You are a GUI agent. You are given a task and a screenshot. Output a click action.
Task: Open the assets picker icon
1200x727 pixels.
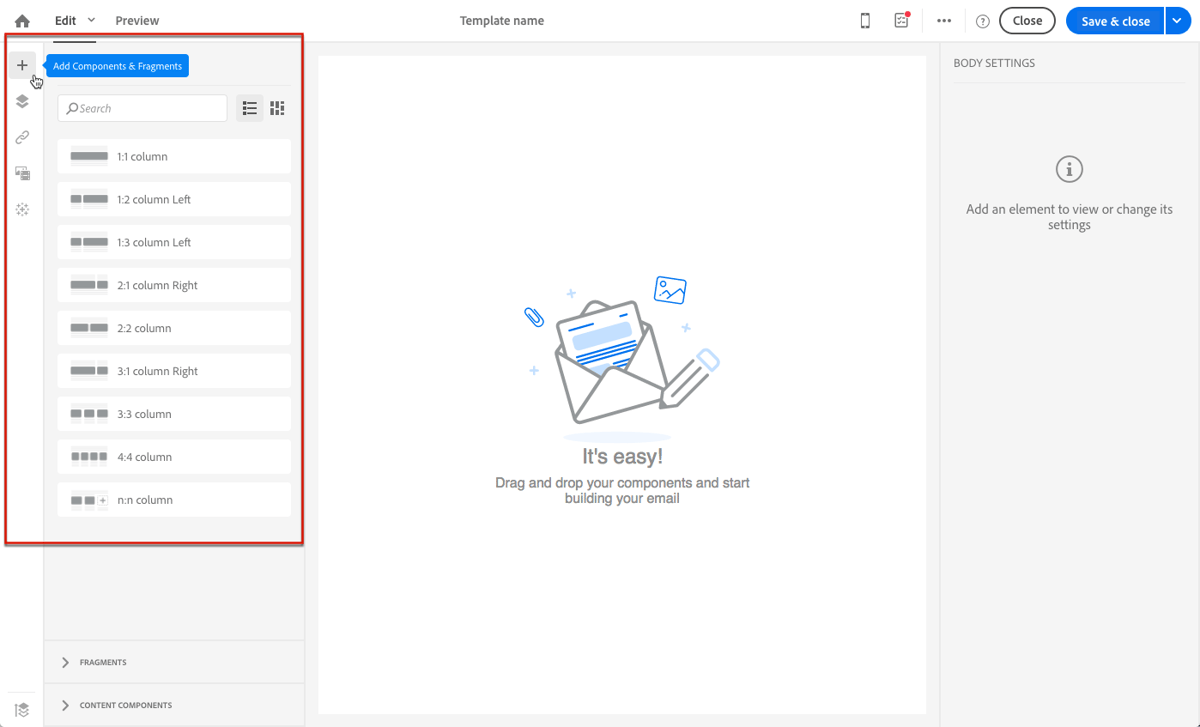click(x=22, y=172)
